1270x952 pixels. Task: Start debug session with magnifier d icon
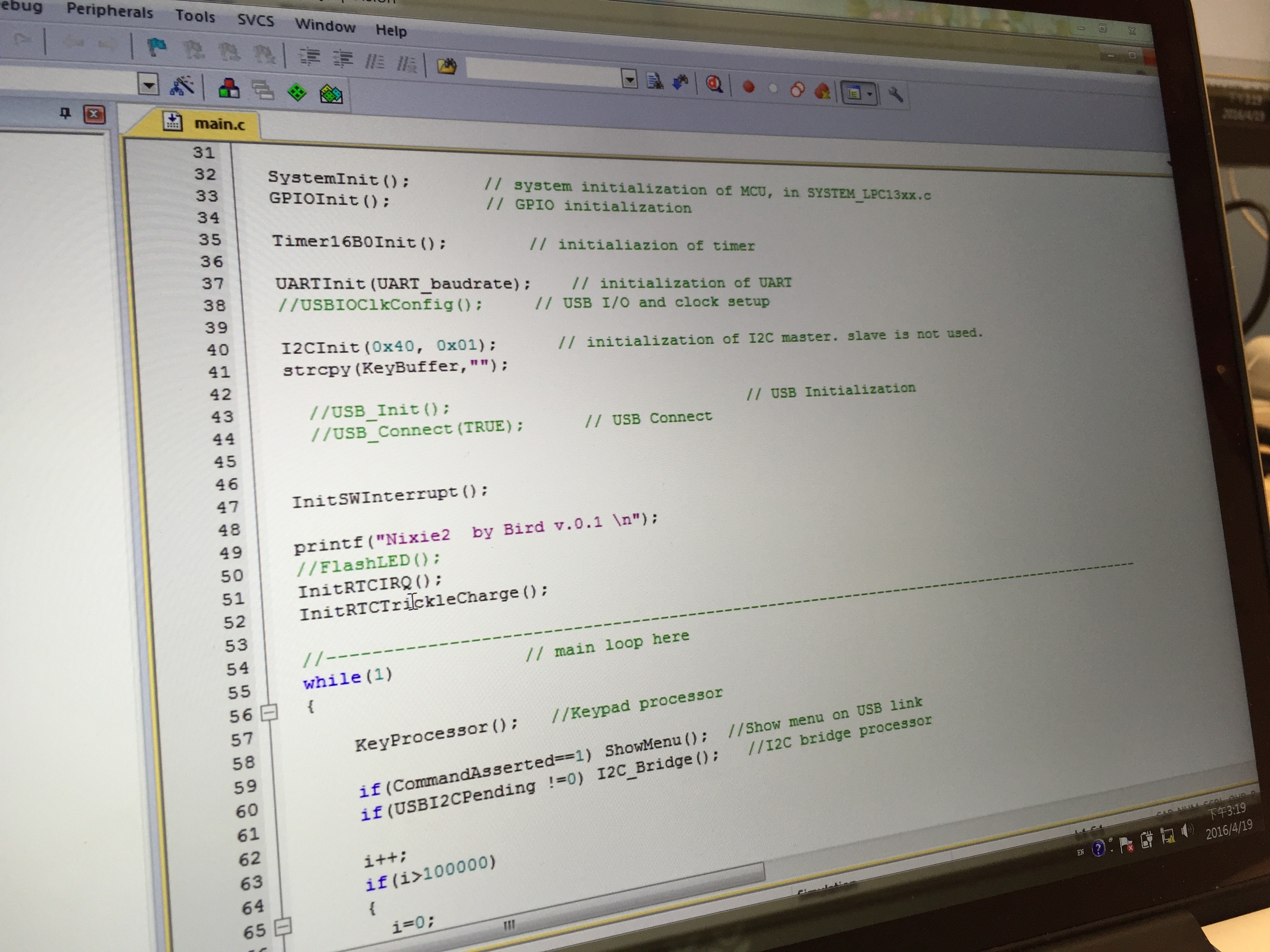[714, 84]
